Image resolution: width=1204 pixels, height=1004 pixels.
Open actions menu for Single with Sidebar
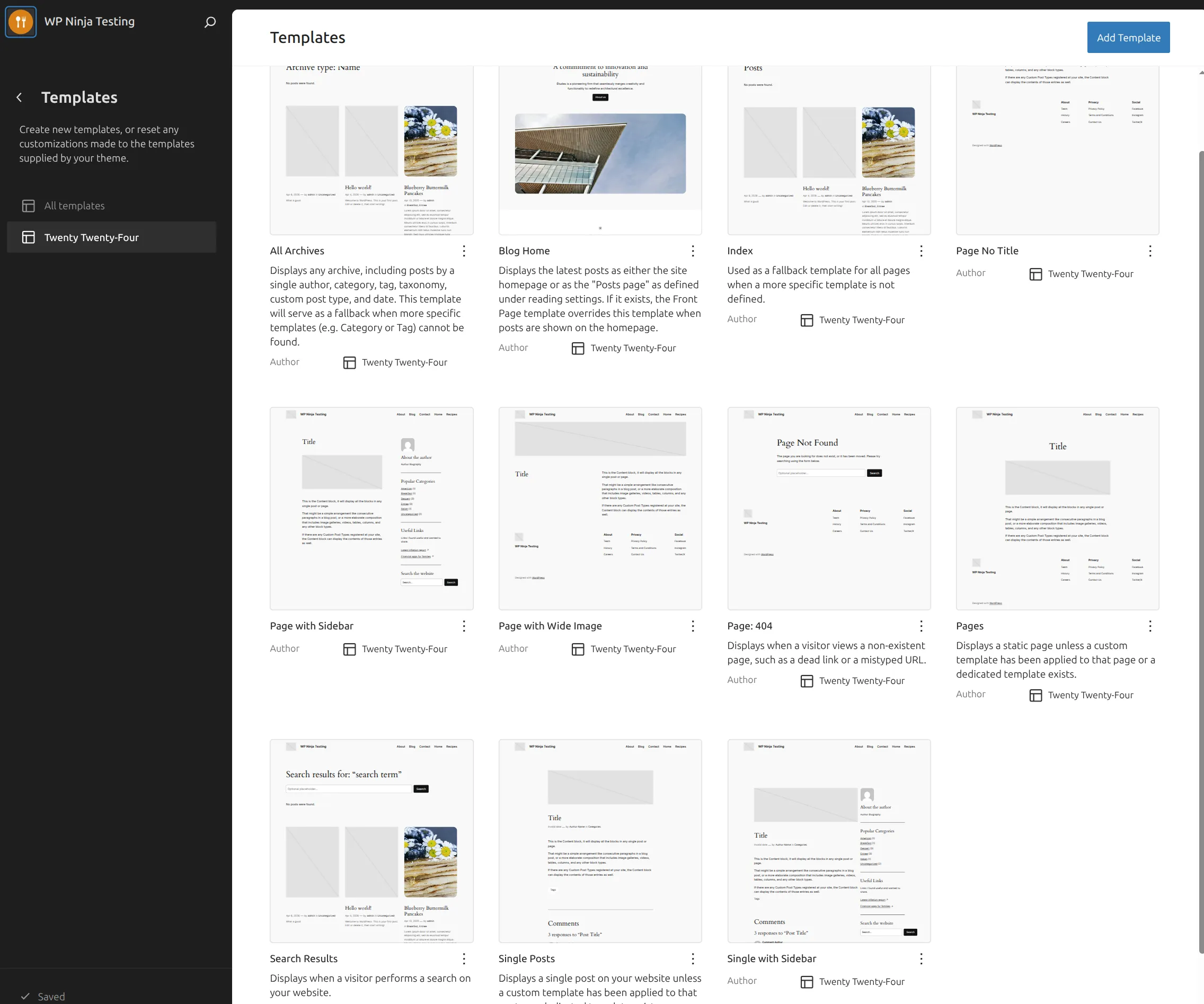921,959
